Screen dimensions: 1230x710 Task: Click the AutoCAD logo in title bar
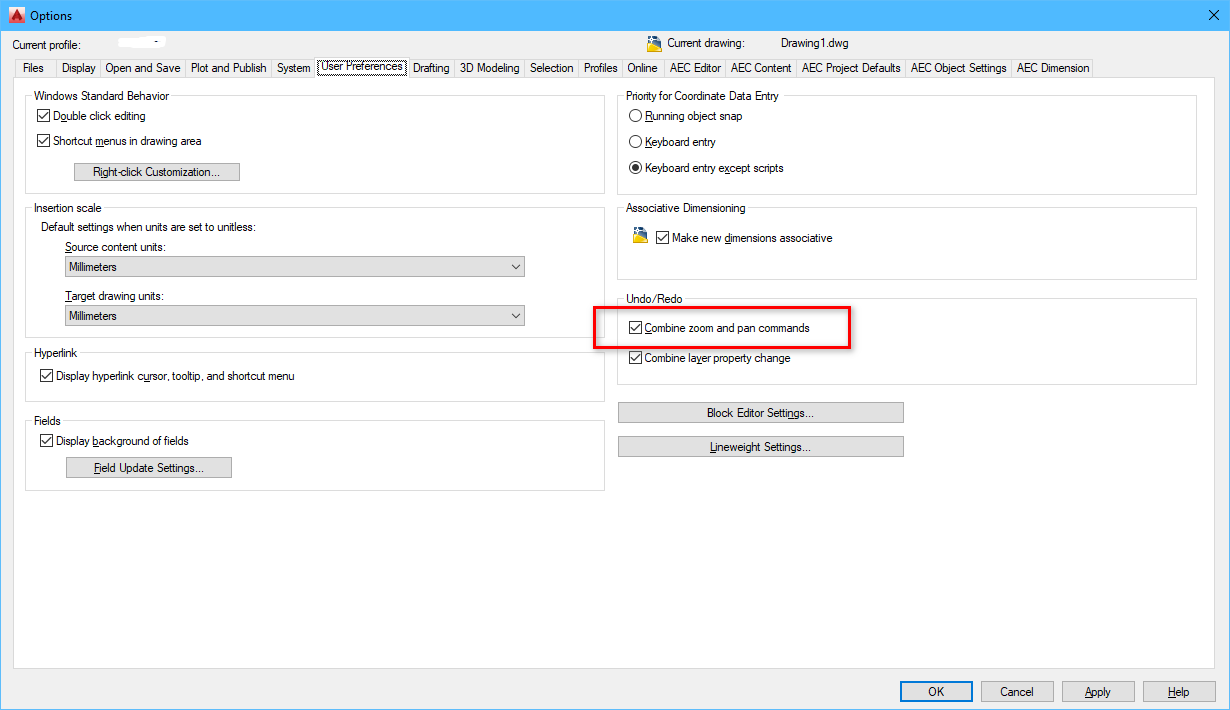(x=15, y=15)
